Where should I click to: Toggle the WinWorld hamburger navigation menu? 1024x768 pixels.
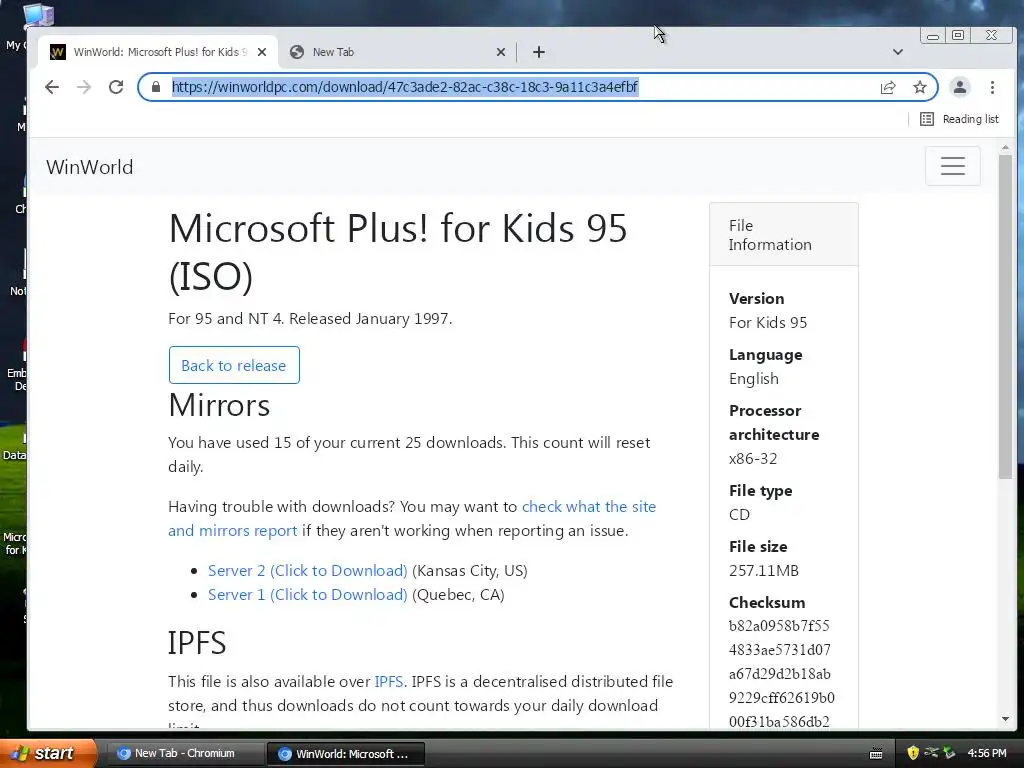(x=953, y=166)
